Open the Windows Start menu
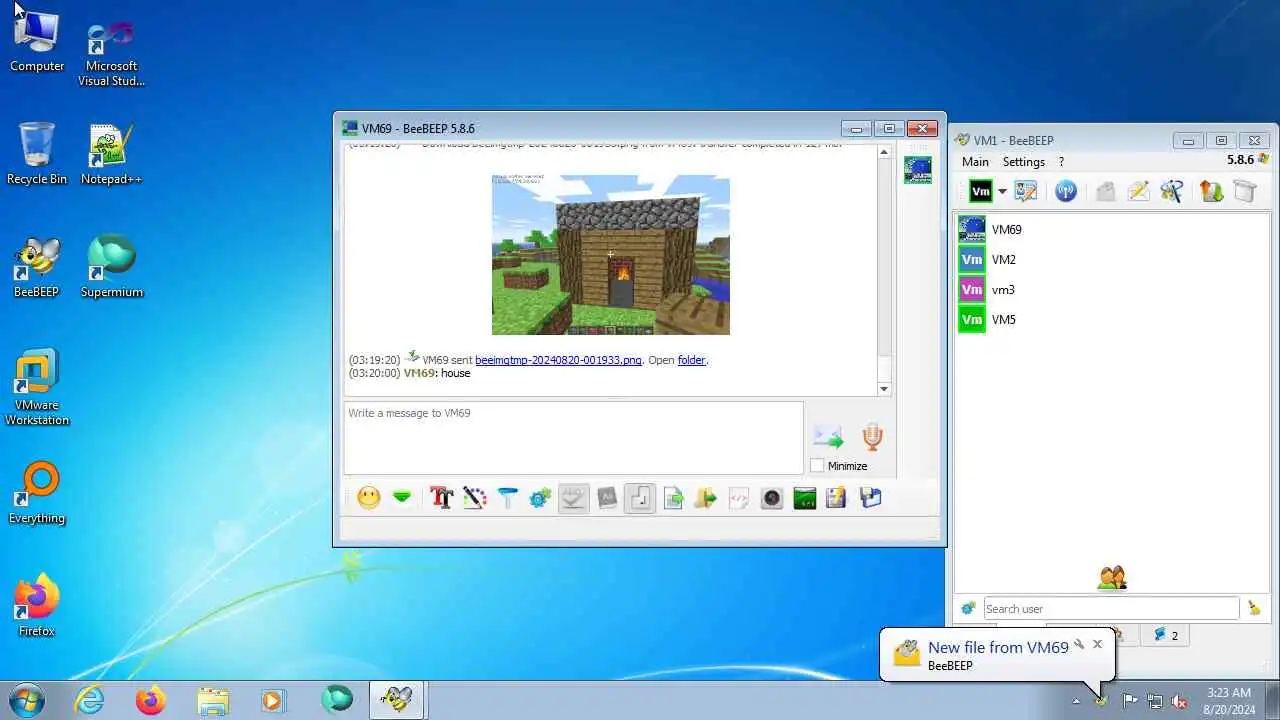This screenshot has width=1280, height=720. pos(26,700)
